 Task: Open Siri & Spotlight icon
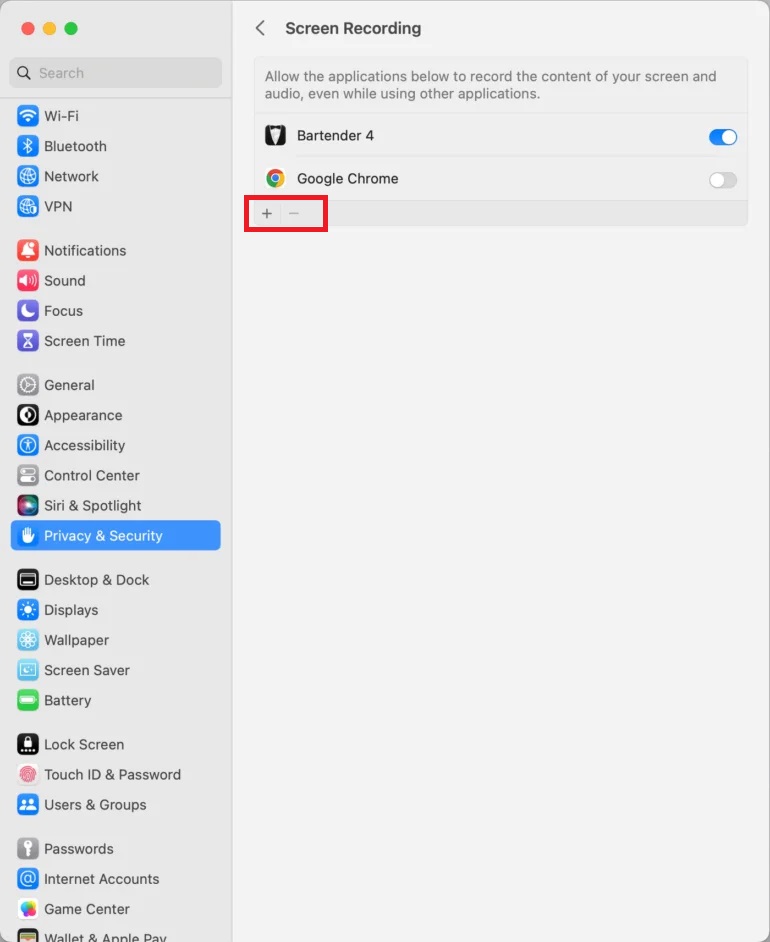(x=28, y=505)
